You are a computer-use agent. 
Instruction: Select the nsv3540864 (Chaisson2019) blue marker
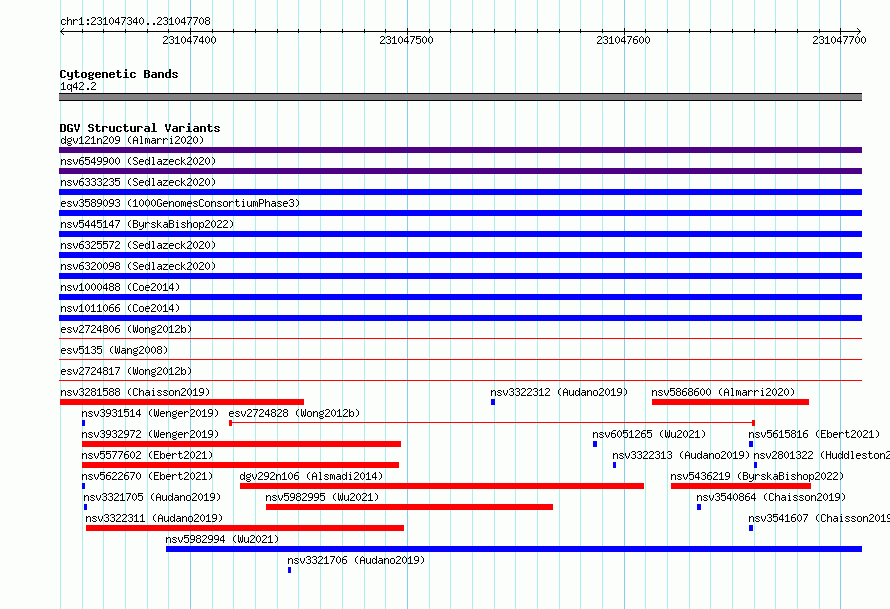[699, 507]
